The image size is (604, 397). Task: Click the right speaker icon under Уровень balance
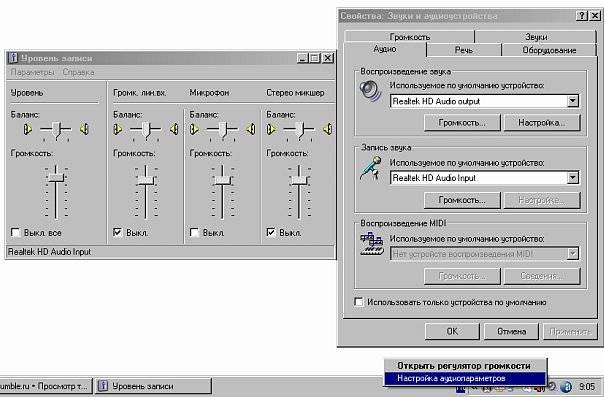[x=84, y=129]
